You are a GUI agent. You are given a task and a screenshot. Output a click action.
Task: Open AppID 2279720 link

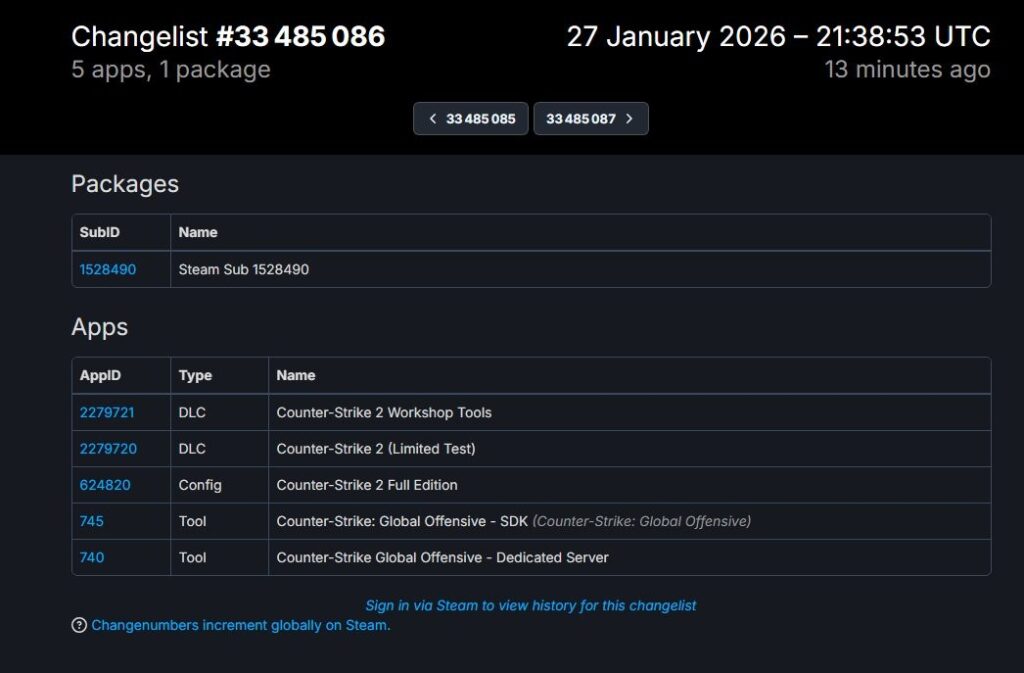(x=108, y=449)
